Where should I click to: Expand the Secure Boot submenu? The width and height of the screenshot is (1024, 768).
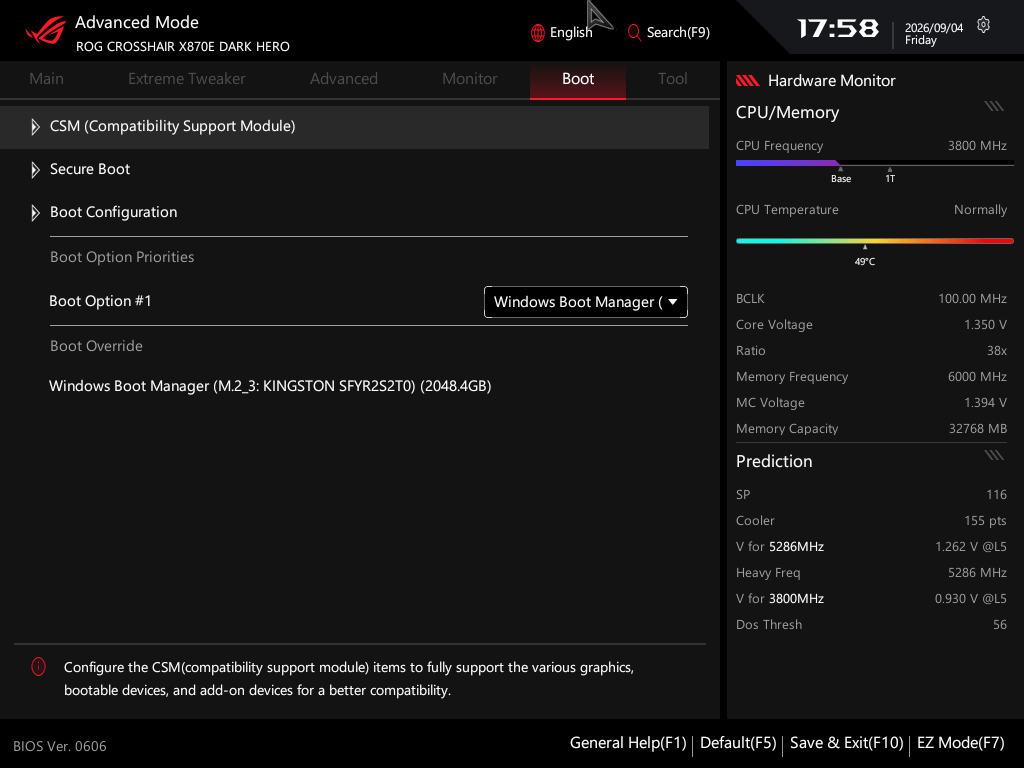355,170
